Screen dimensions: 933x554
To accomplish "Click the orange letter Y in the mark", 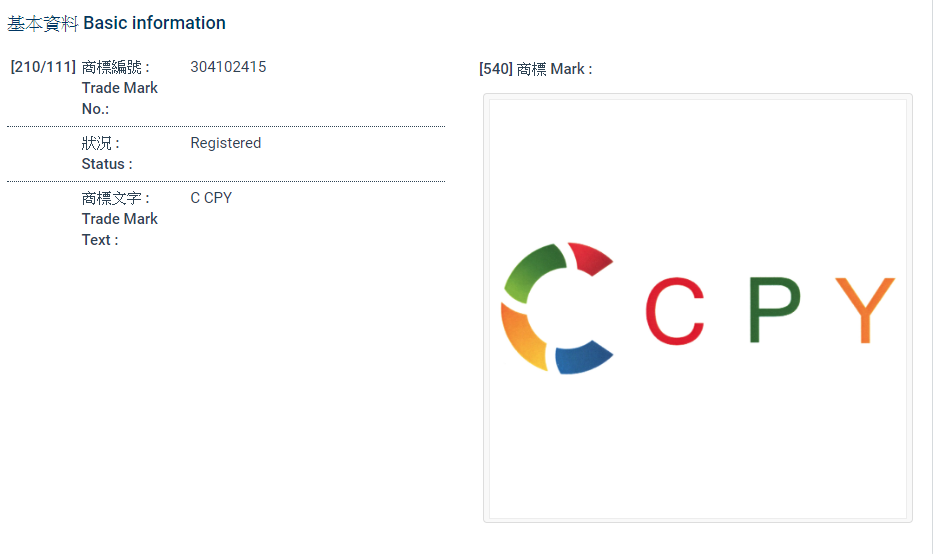I will pyautogui.click(x=865, y=309).
